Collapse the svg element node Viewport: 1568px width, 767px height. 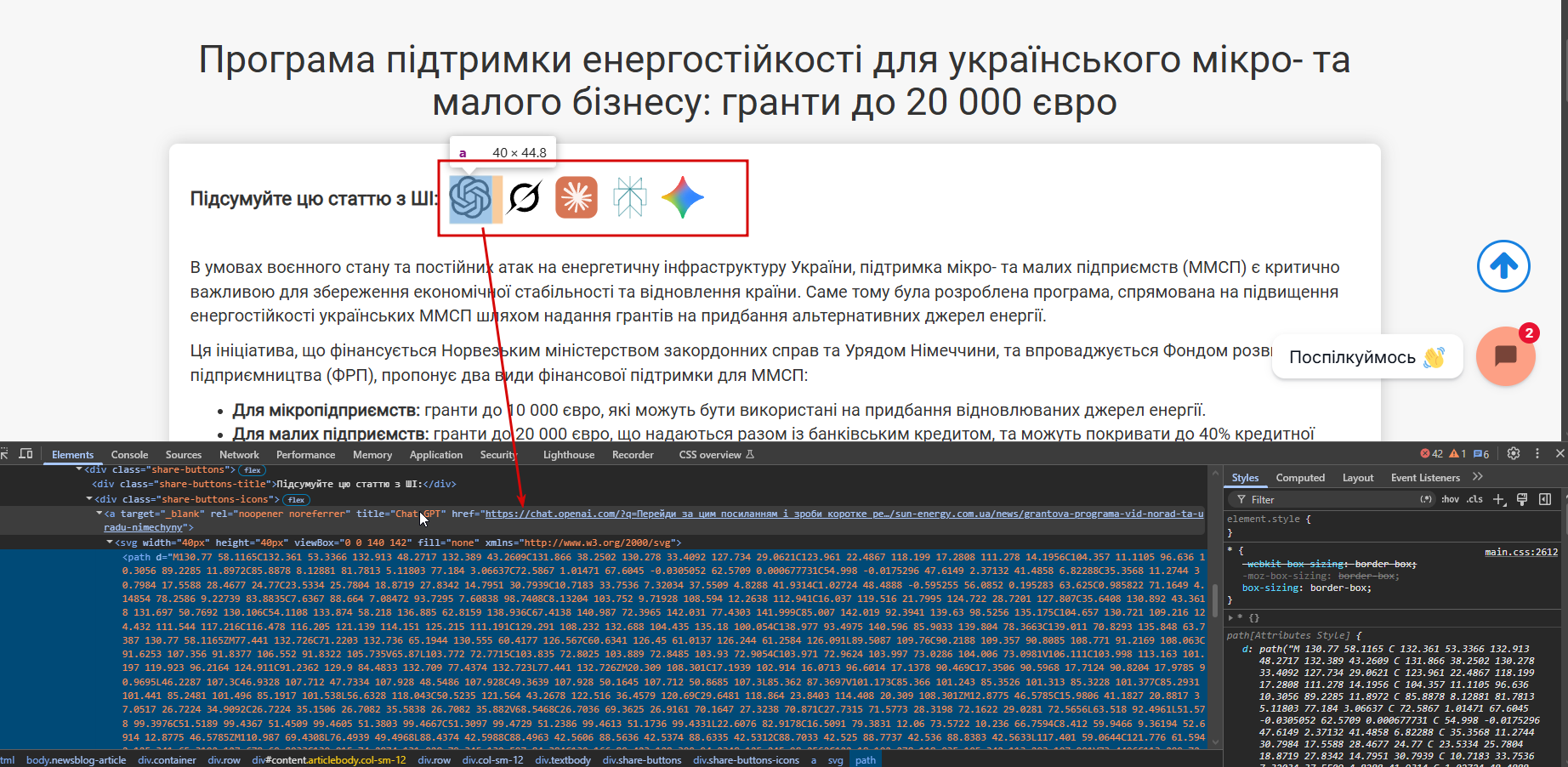tap(110, 543)
